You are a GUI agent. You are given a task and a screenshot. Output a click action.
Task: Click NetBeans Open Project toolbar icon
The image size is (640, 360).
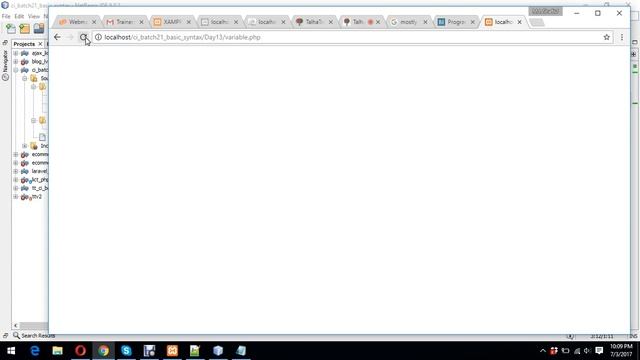pyautogui.click(x=39, y=29)
